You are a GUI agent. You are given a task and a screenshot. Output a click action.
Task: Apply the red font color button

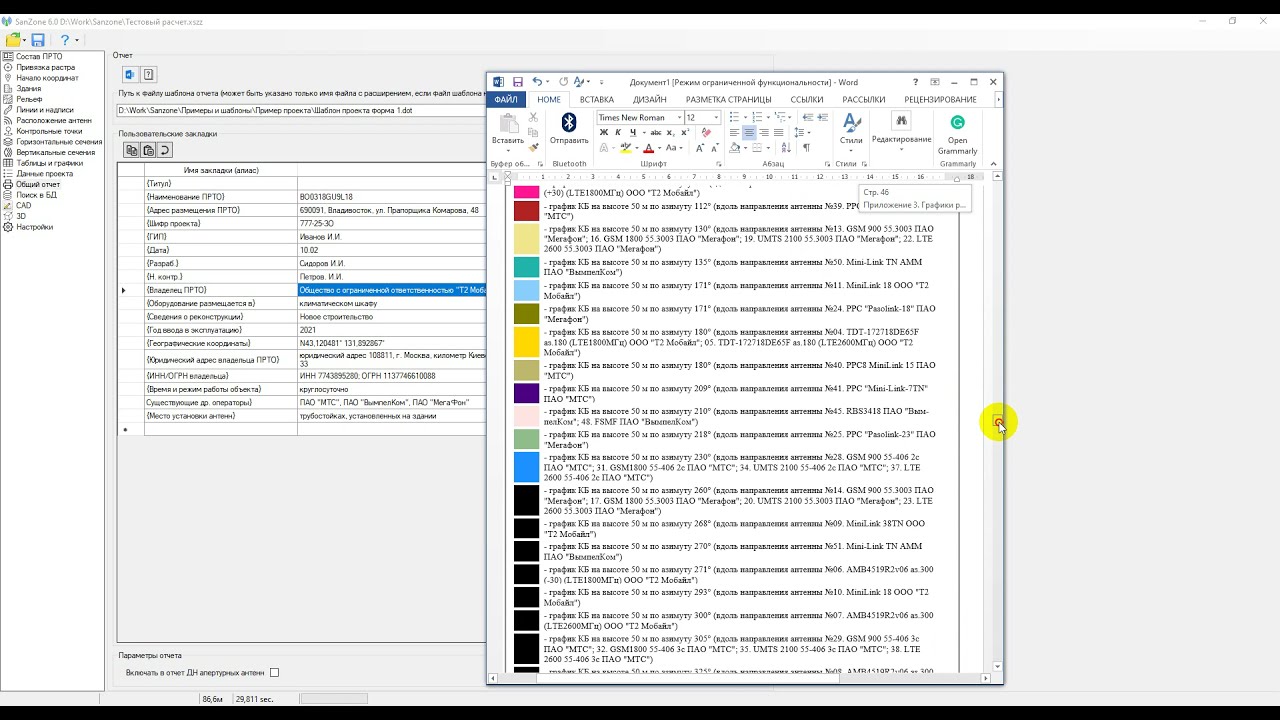[x=648, y=147]
